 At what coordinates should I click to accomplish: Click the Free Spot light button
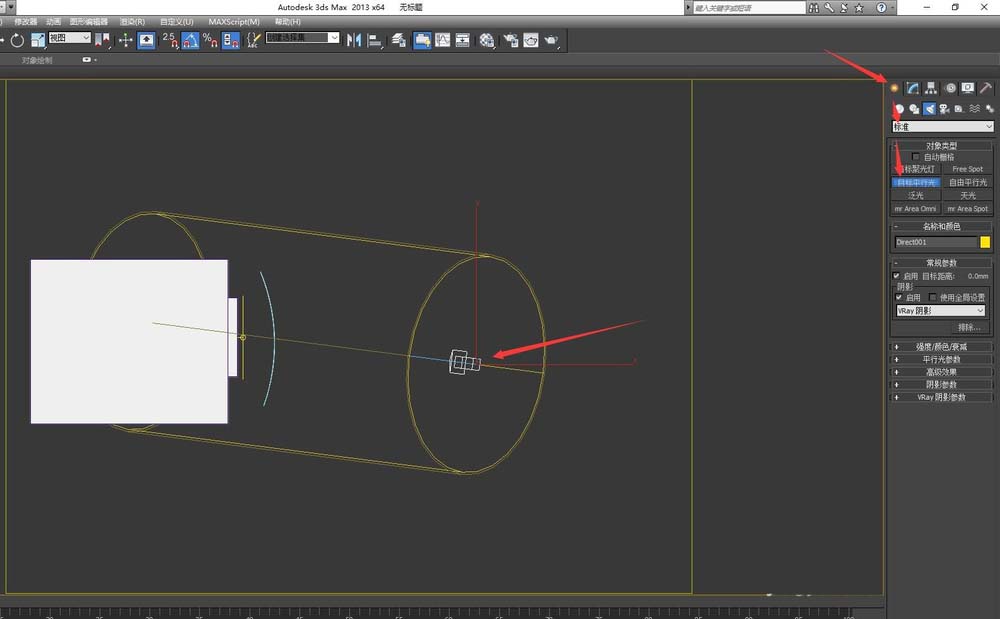pos(967,169)
